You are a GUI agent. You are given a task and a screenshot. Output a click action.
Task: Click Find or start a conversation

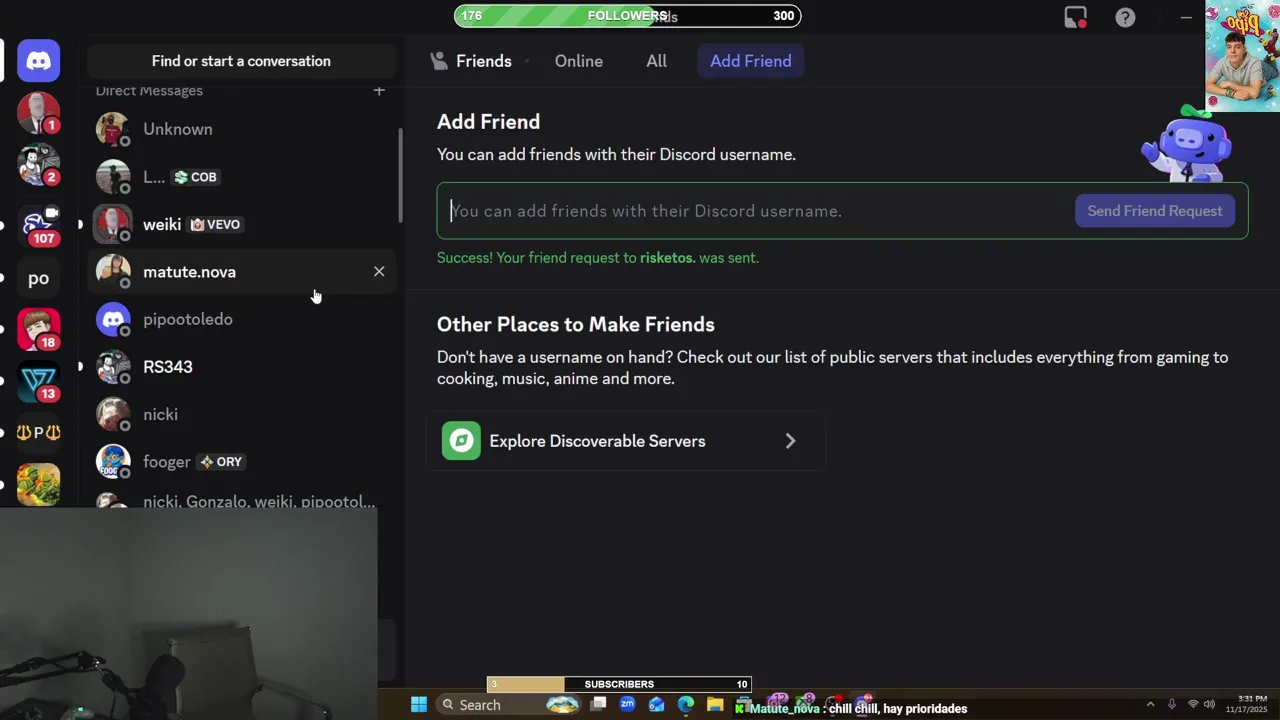point(241,61)
